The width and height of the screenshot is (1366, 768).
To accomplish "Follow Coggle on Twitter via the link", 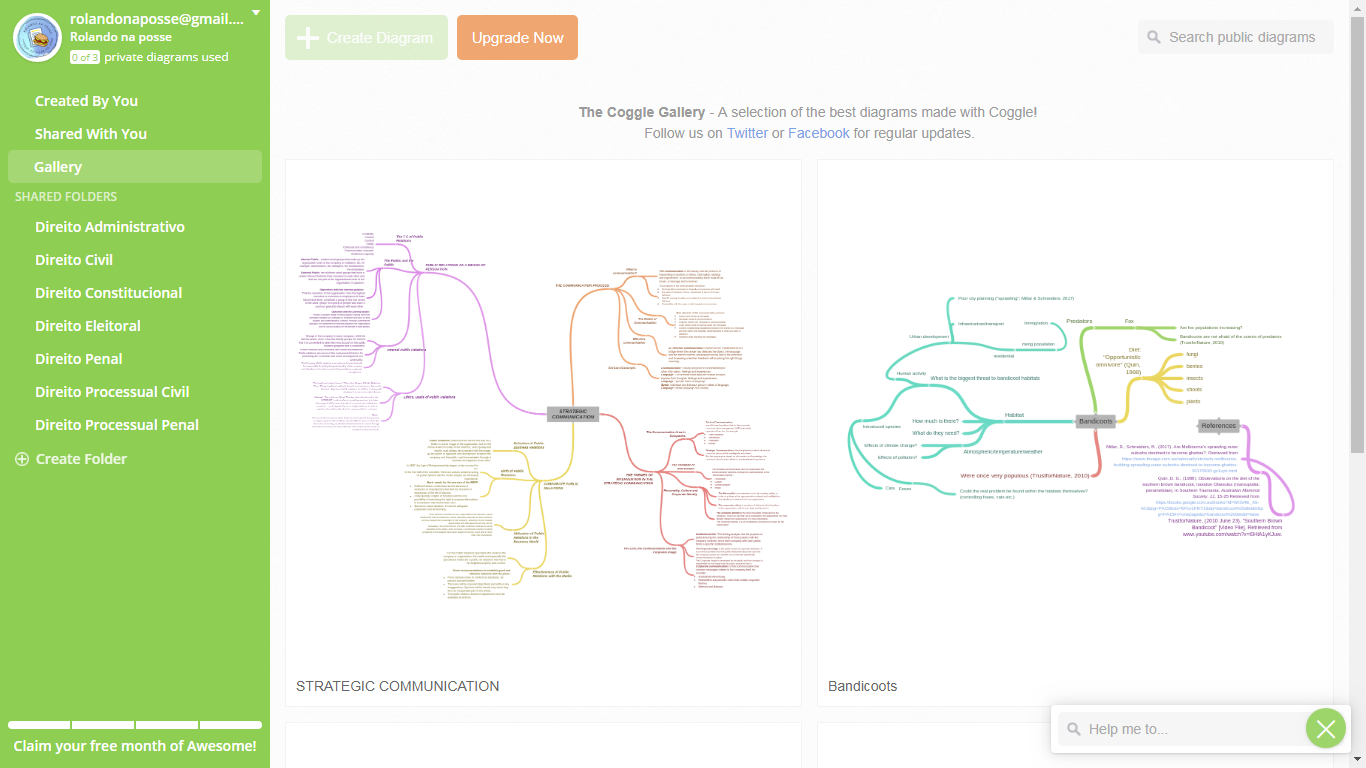I will (746, 132).
